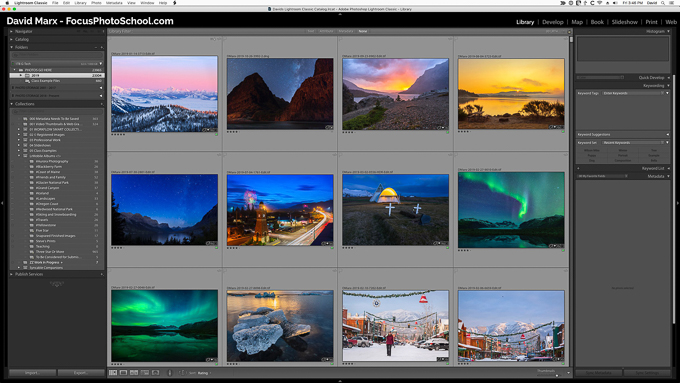Open the Notification Center icon
Screen dimensions: 680x383
click(x=672, y=3)
